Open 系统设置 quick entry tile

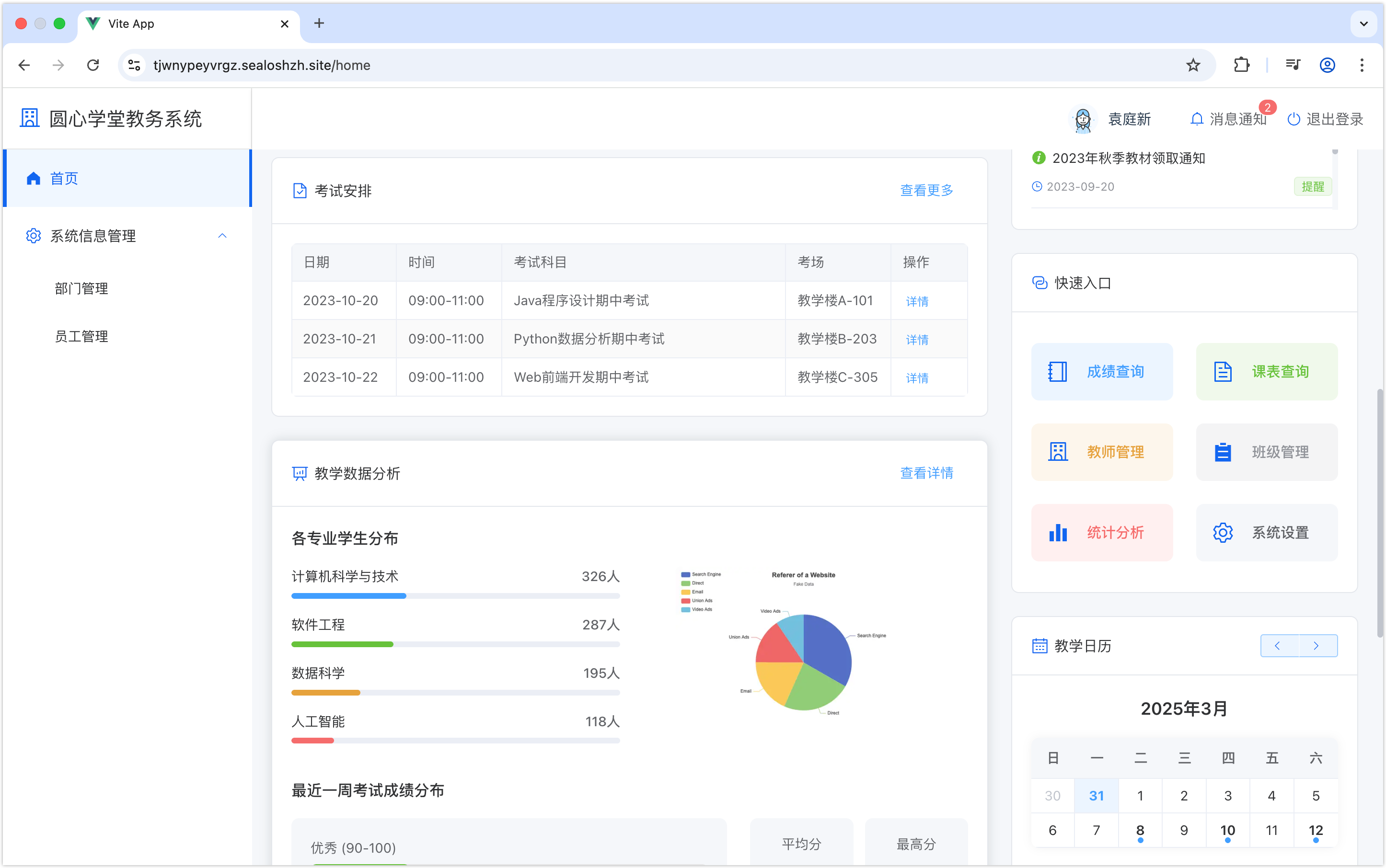[x=1266, y=532]
